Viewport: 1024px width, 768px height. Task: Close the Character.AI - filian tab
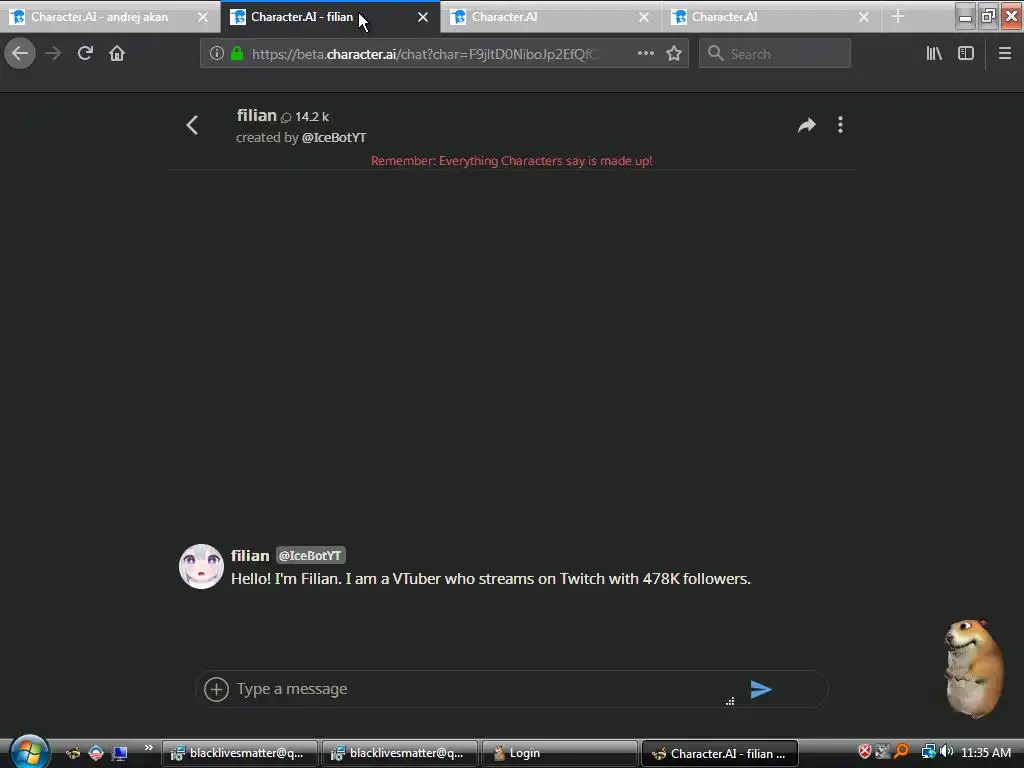point(423,17)
